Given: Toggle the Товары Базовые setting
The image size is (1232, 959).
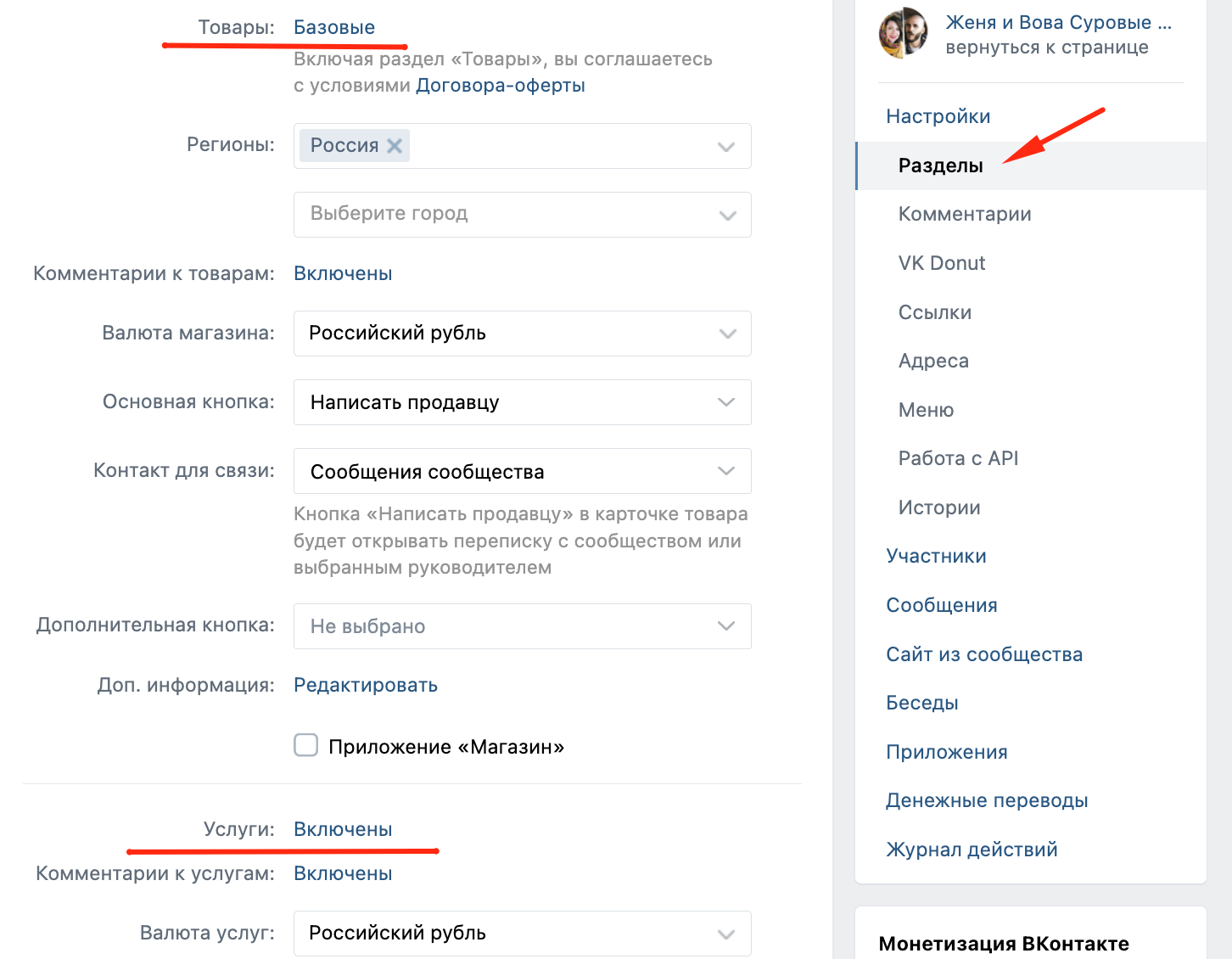Looking at the screenshot, I should [x=334, y=27].
